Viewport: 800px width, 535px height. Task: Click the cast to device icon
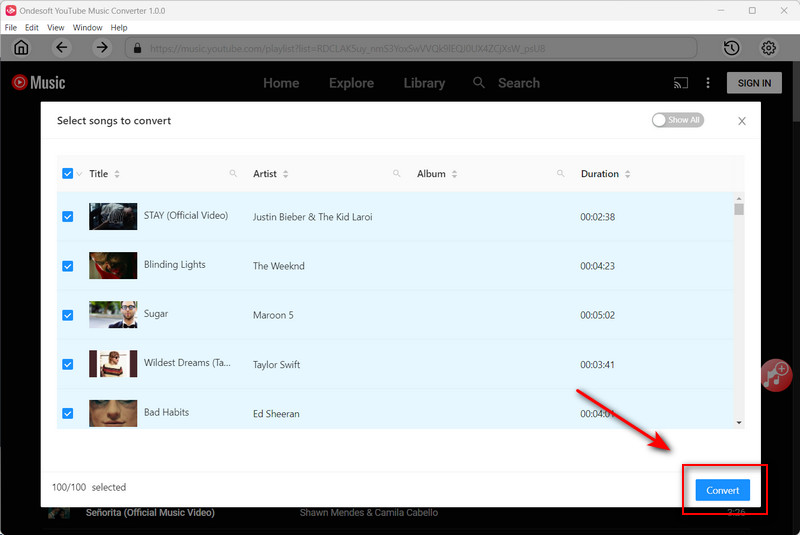681,83
